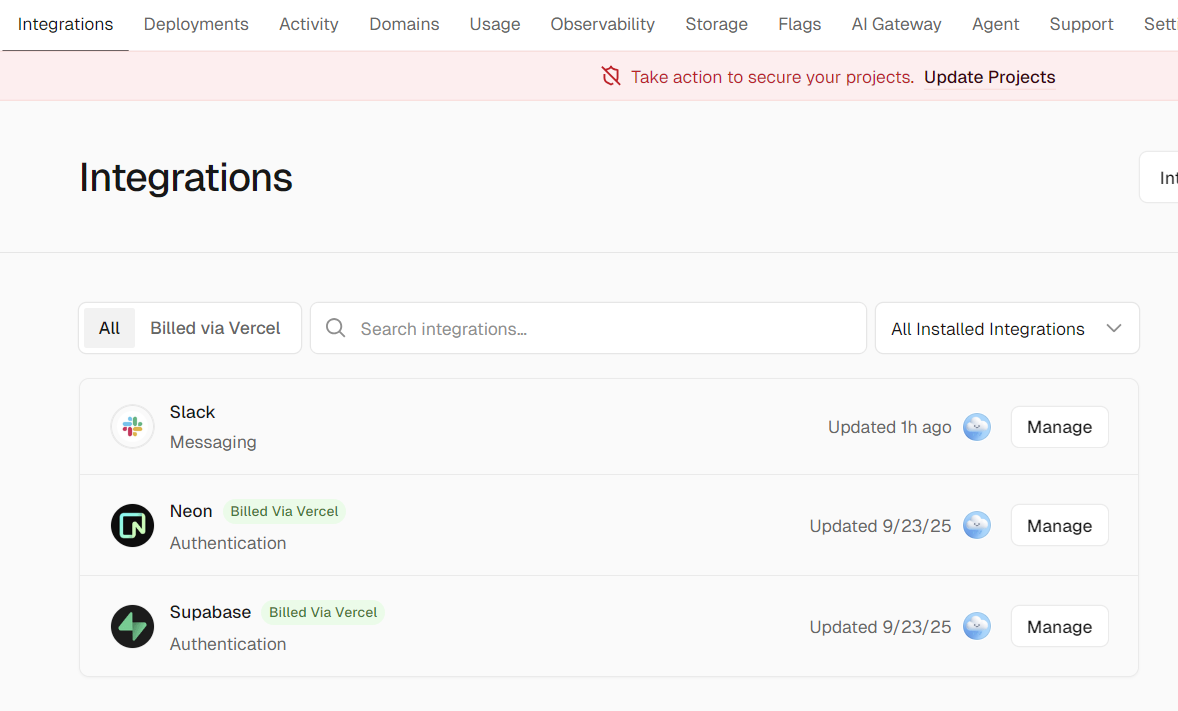Click Supabase's Updated 9/23/25 text
Screen dimensions: 1178x711
(x=880, y=627)
